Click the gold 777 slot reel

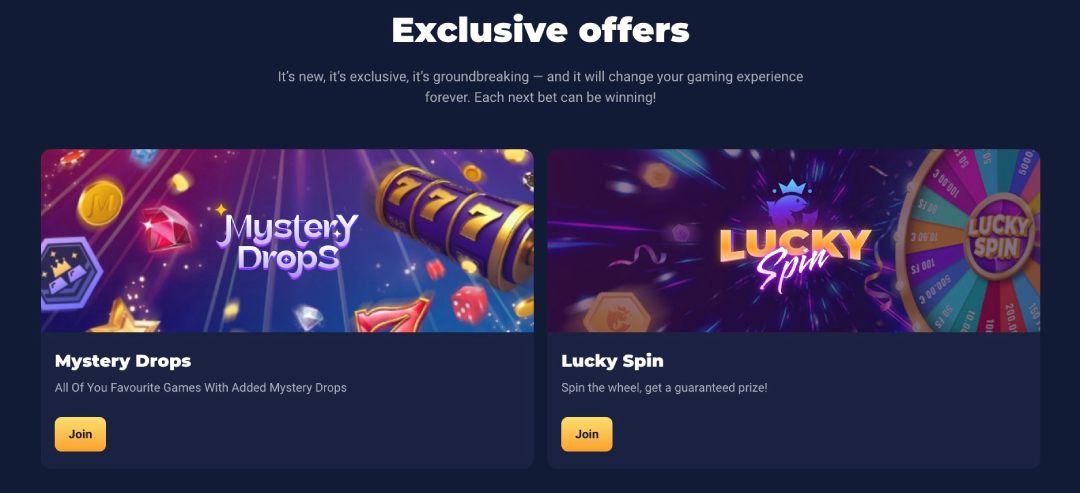pos(456,224)
